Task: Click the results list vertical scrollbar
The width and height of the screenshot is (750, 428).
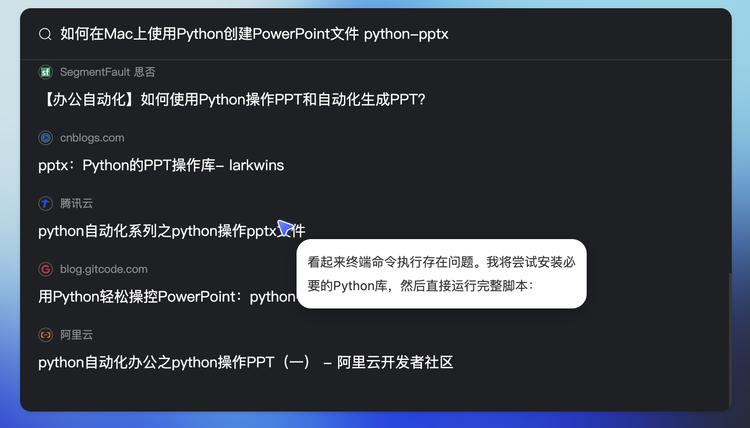Action: tap(729, 339)
